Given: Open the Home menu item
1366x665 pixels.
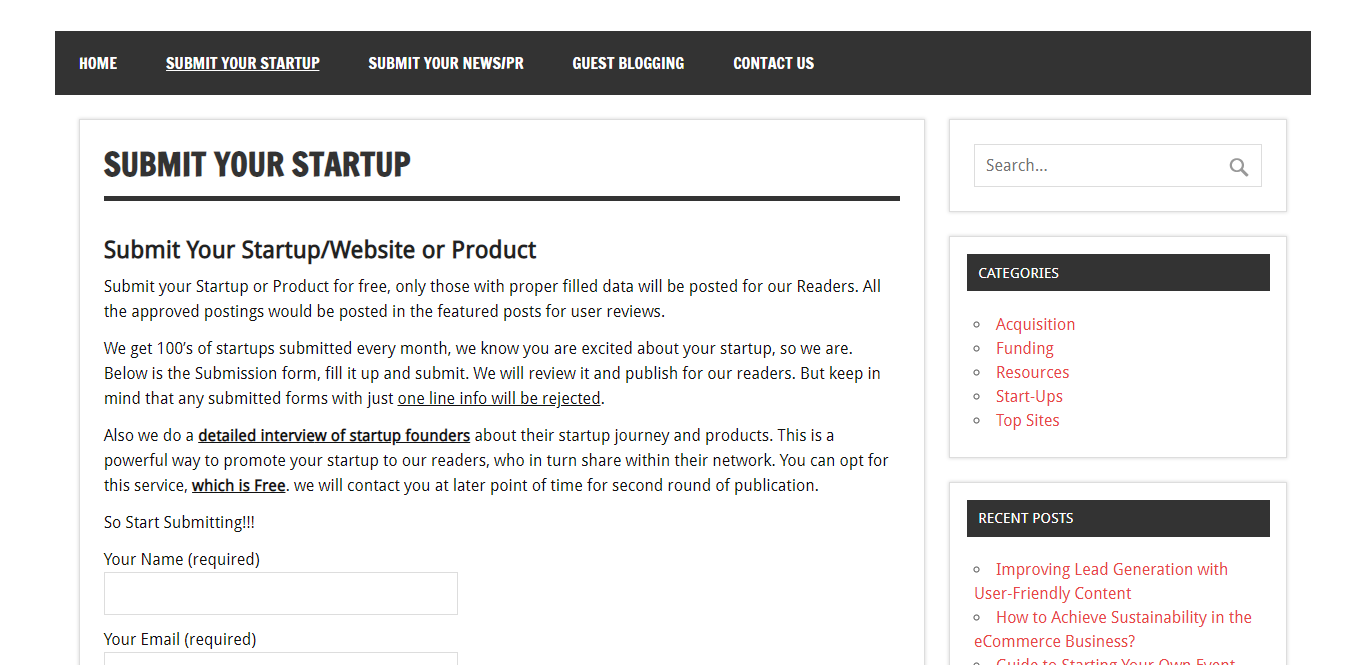Looking at the screenshot, I should 98,63.
